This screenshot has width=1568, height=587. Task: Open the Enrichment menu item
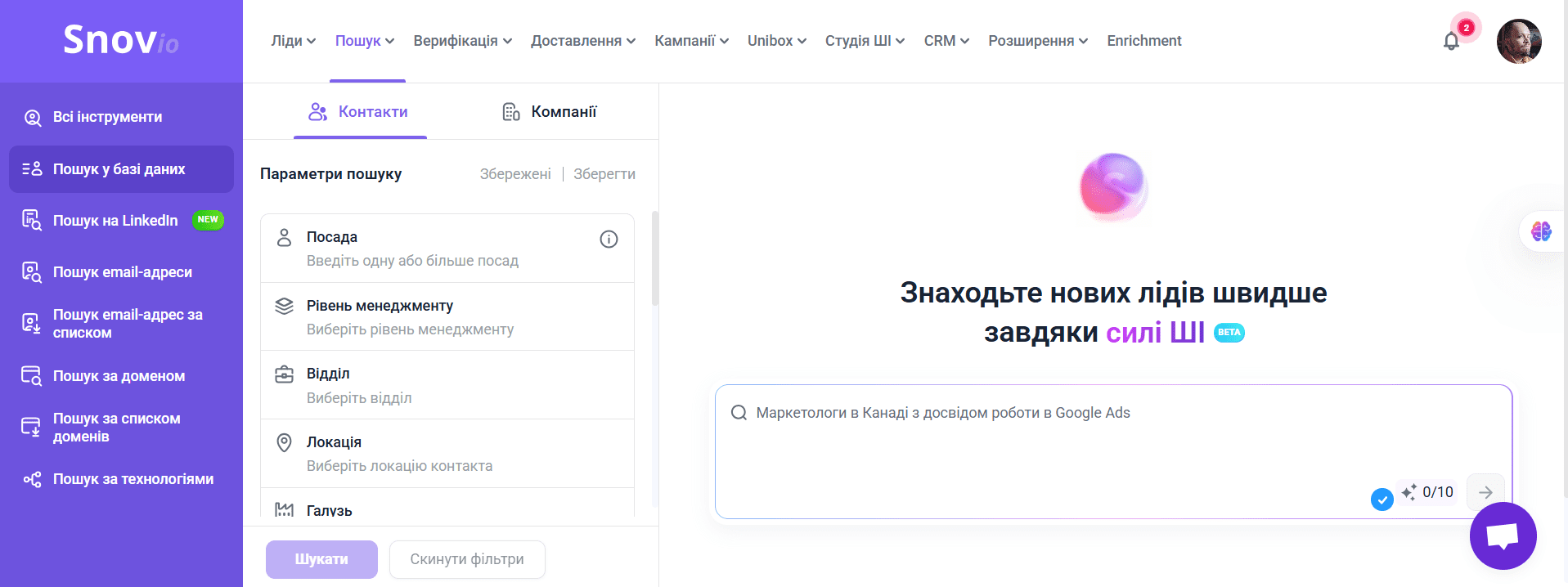1144,41
